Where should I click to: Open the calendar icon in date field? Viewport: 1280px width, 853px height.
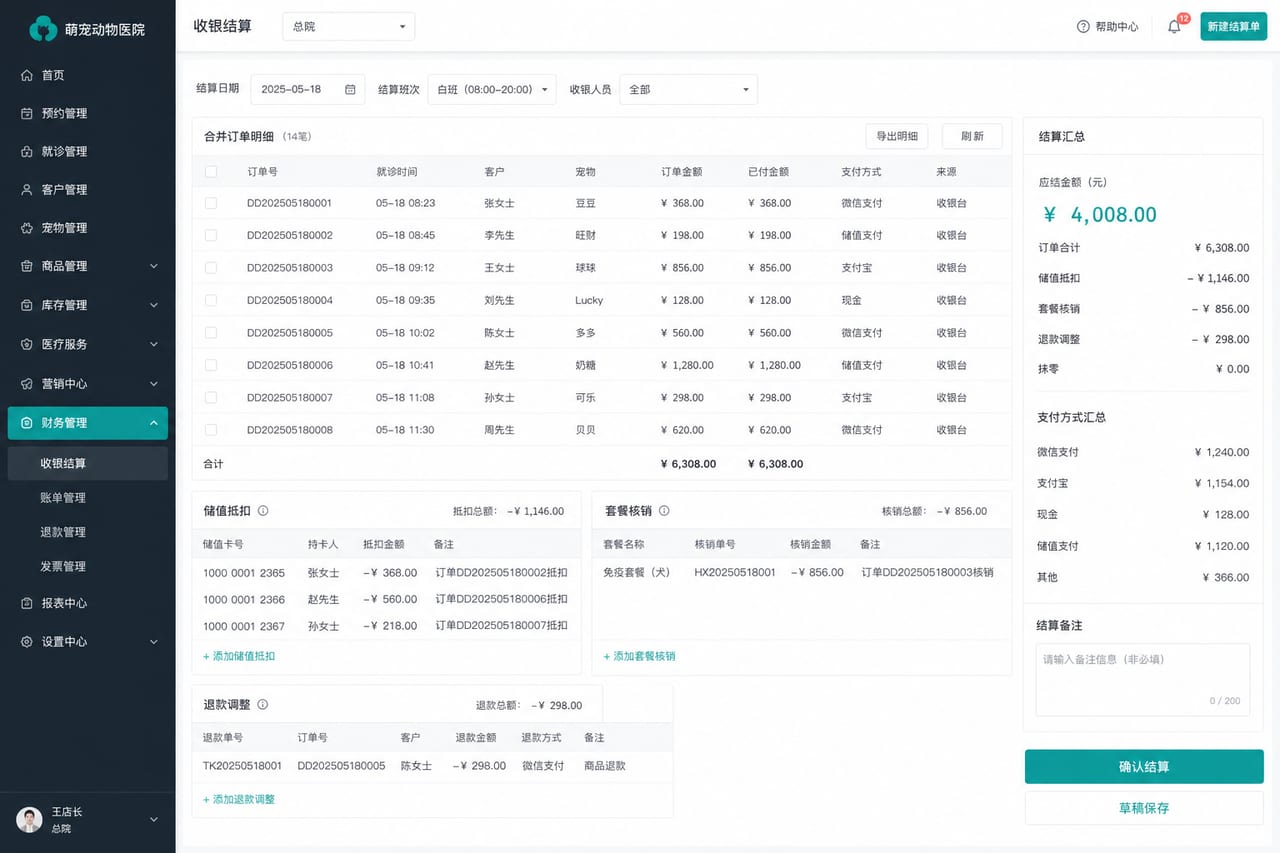[350, 89]
